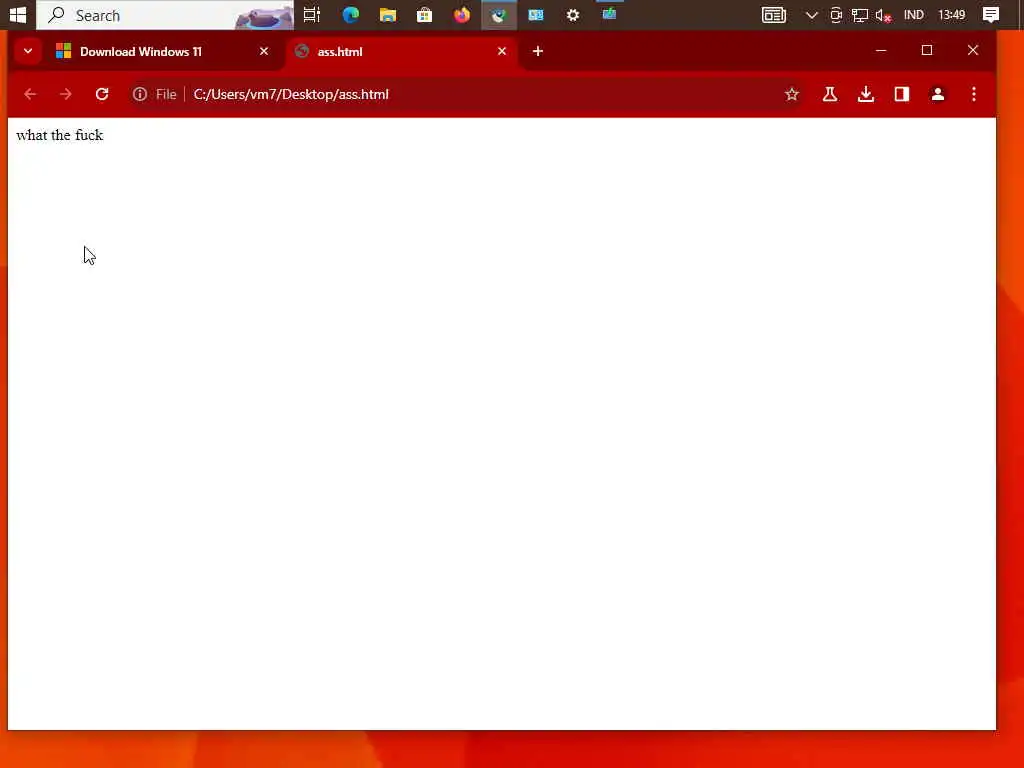The image size is (1024, 768).
Task: Open News and interests in the taskbar
Action: coord(774,14)
